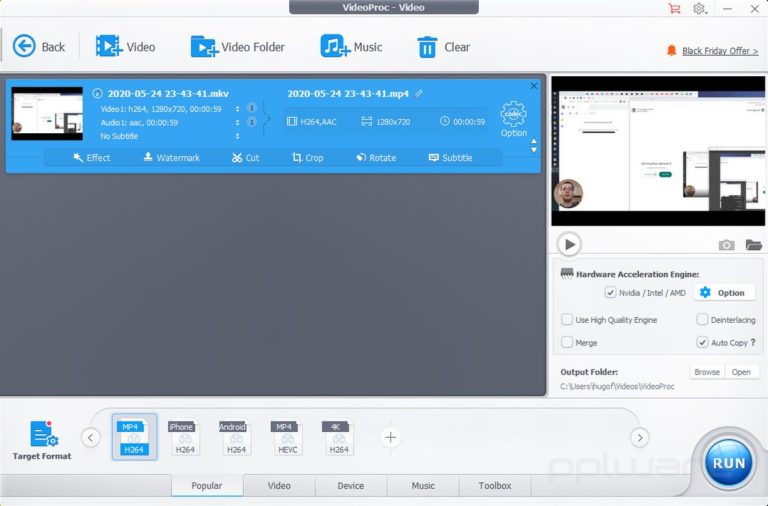Screen dimensions: 768x506
Task: Expand the No Subtitle selector
Action: click(238, 136)
